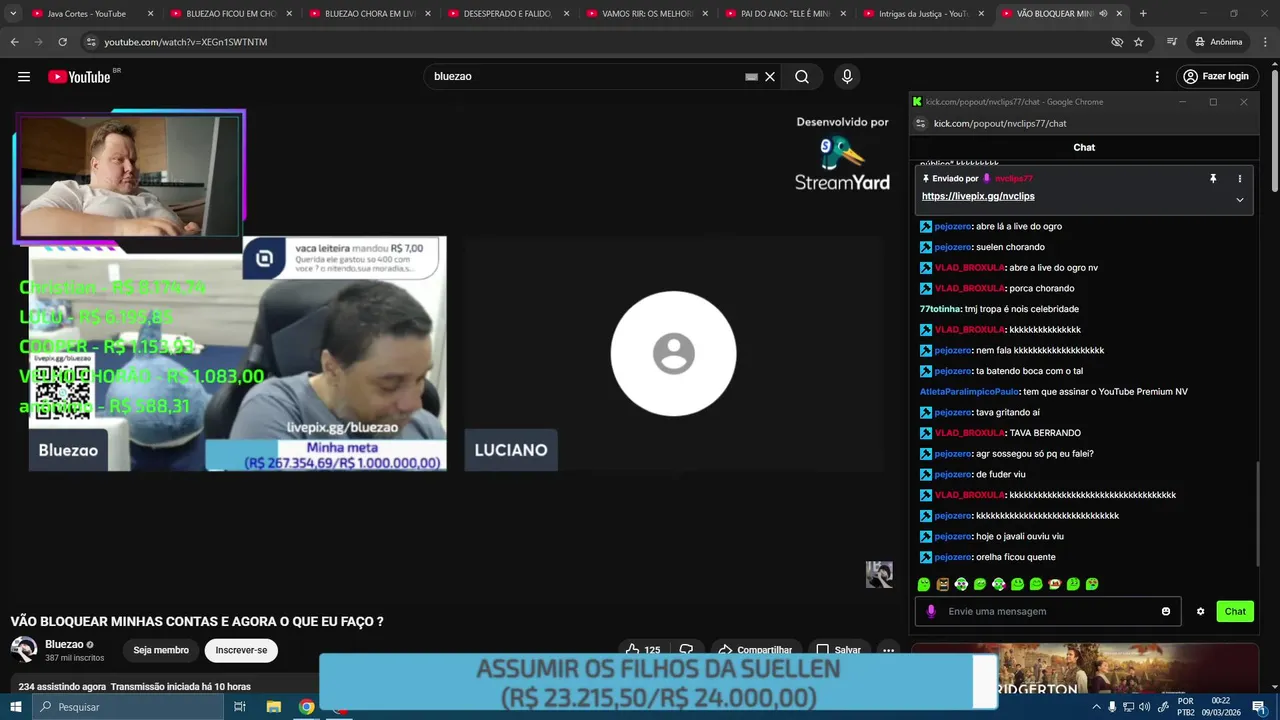1280x720 pixels.
Task: Click VLAD_BROXULA's name on 'porca chorando'
Action: coord(969,288)
